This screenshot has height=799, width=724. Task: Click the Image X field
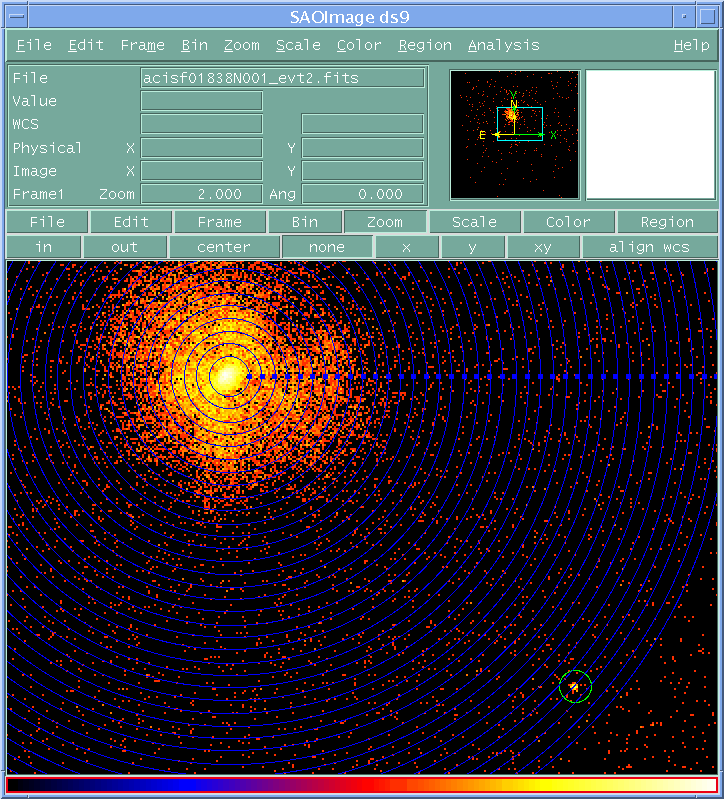(202, 171)
